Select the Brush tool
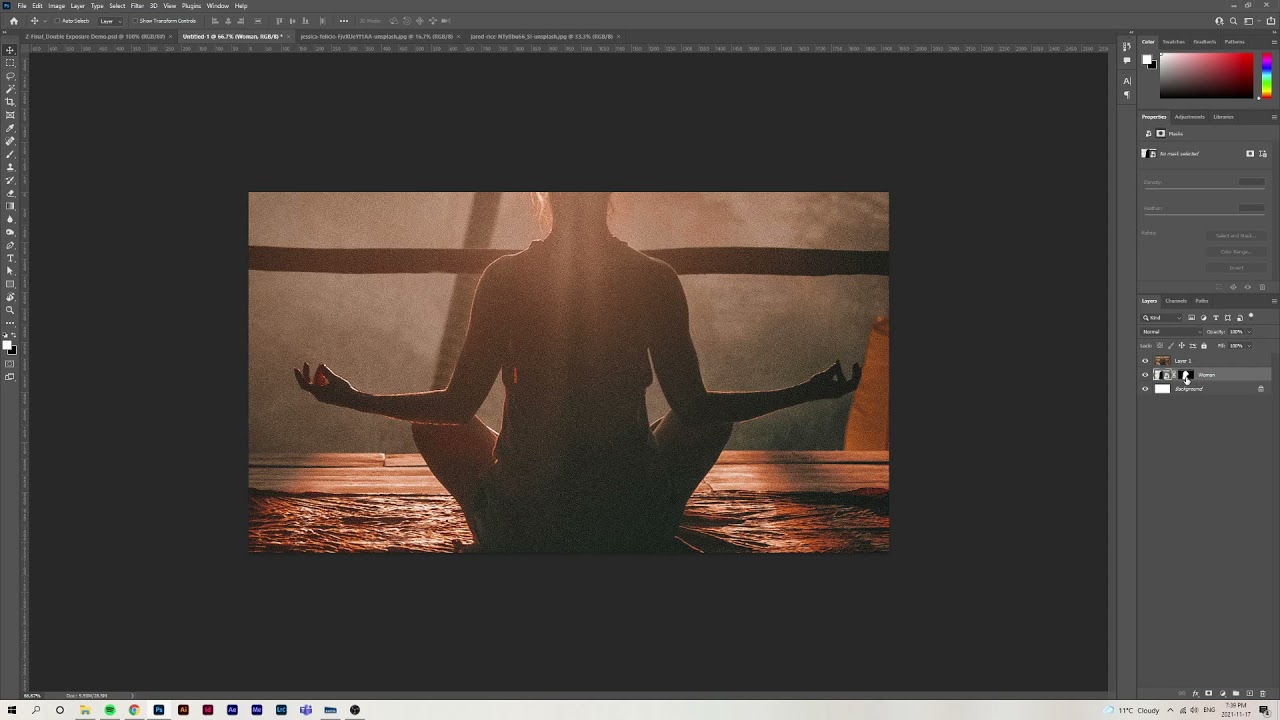This screenshot has height=720, width=1280. [x=10, y=154]
